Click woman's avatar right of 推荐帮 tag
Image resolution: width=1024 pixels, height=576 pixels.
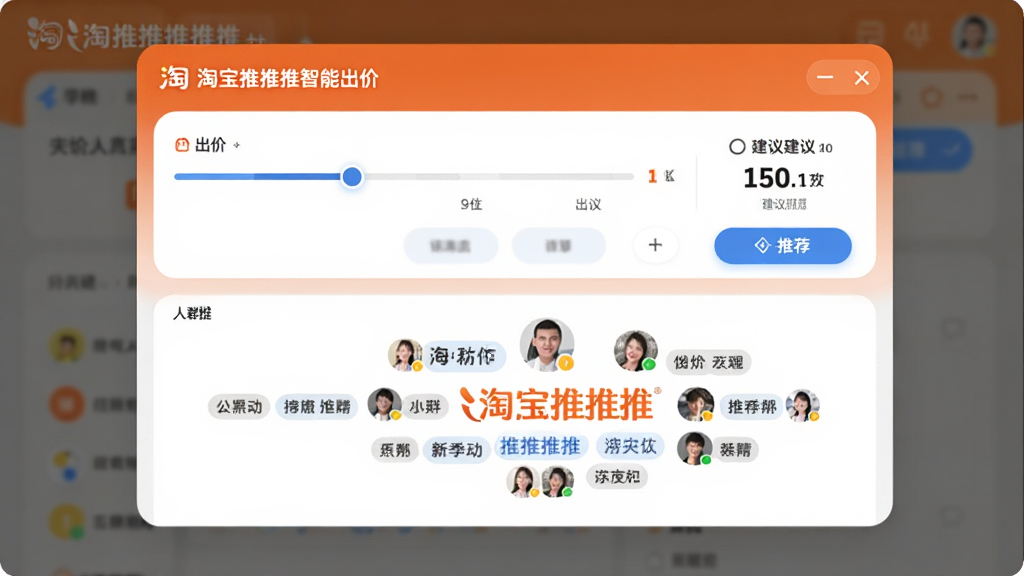point(803,406)
